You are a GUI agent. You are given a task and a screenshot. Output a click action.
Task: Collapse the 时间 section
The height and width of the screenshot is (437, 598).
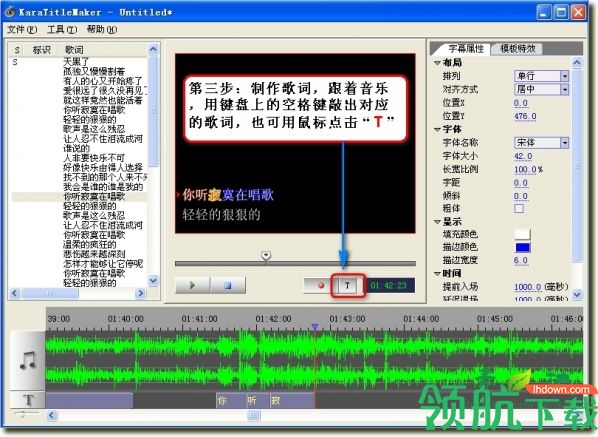click(437, 273)
